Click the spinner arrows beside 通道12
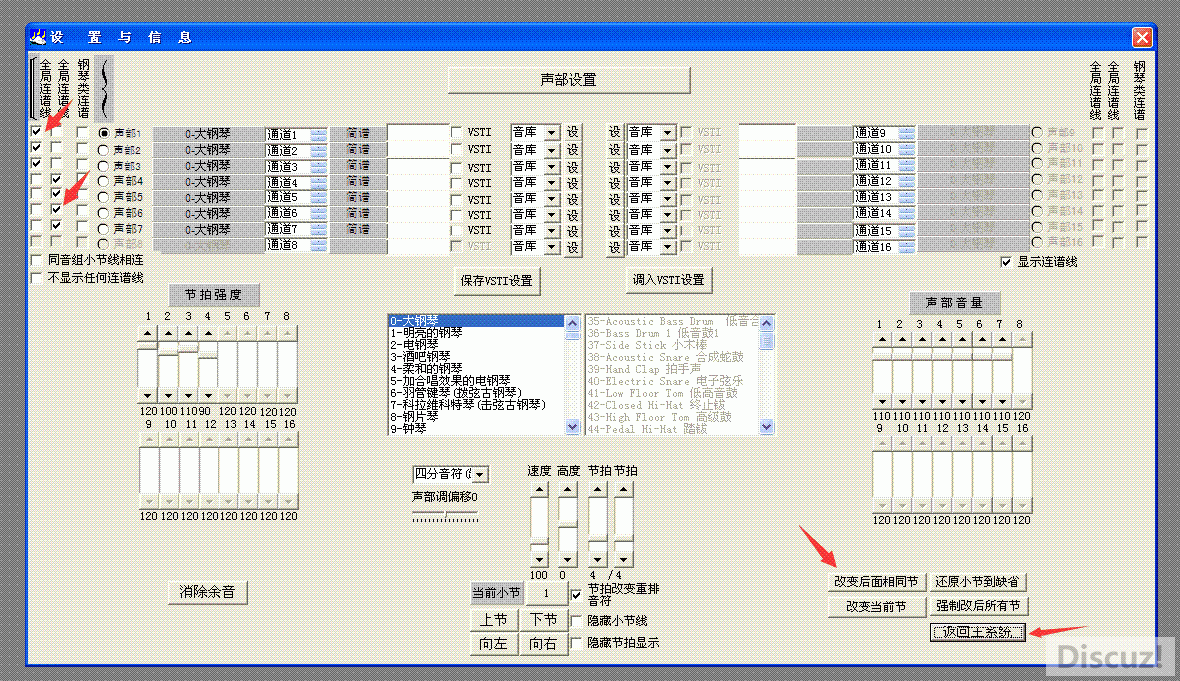The image size is (1180, 681). (907, 181)
